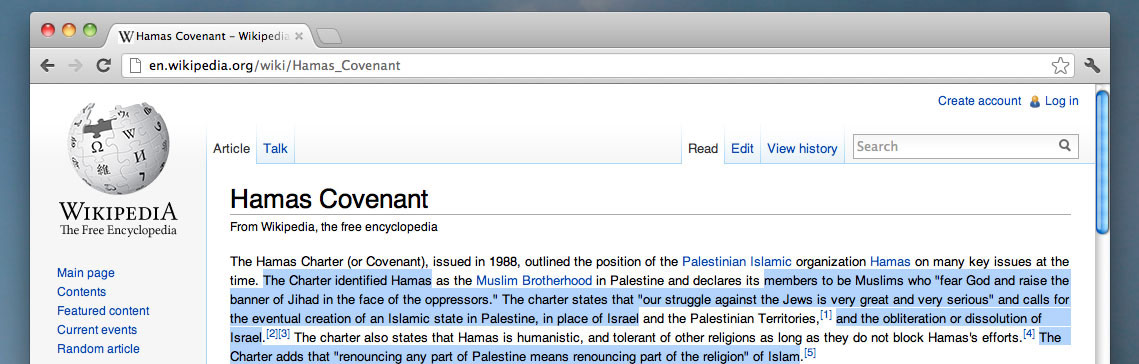1139x364 pixels.
Task: Click the forward navigation arrow
Action: [x=75, y=65]
